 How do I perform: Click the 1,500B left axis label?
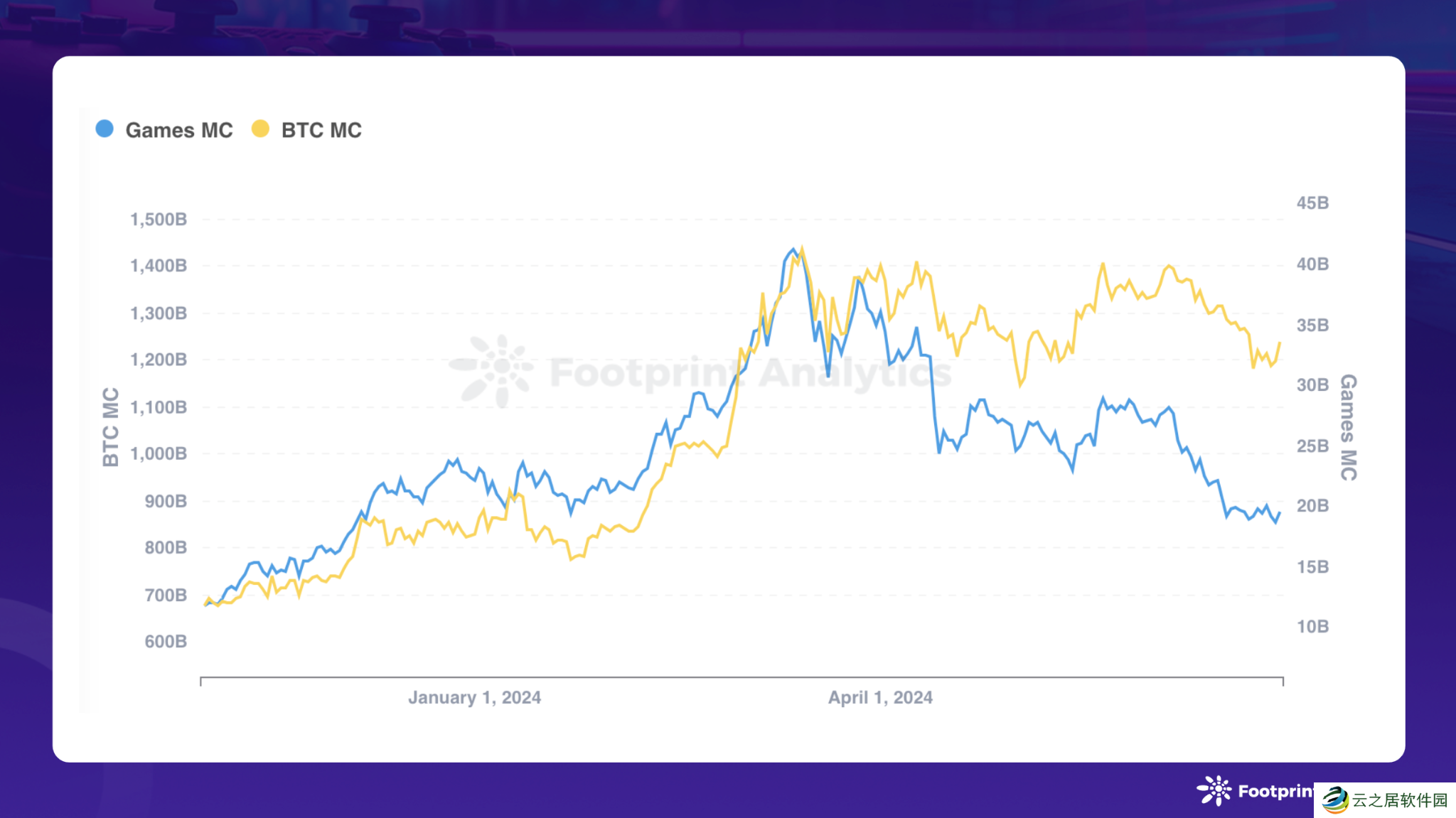pyautogui.click(x=159, y=219)
